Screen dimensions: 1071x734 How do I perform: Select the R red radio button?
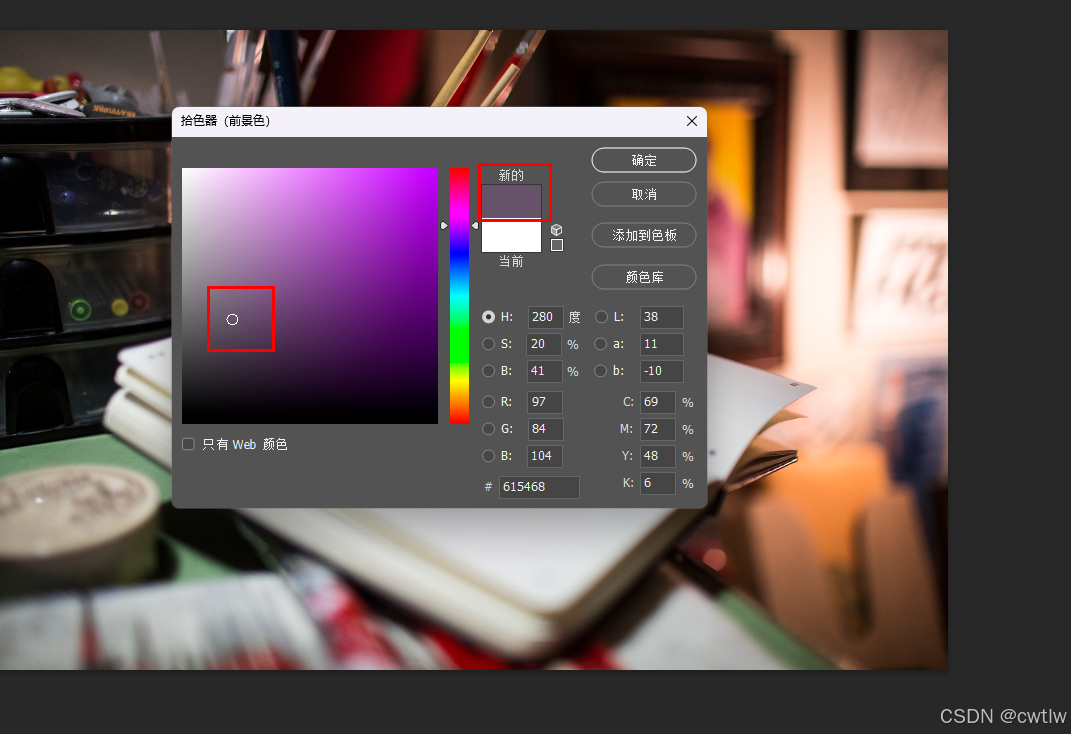pyautogui.click(x=488, y=402)
